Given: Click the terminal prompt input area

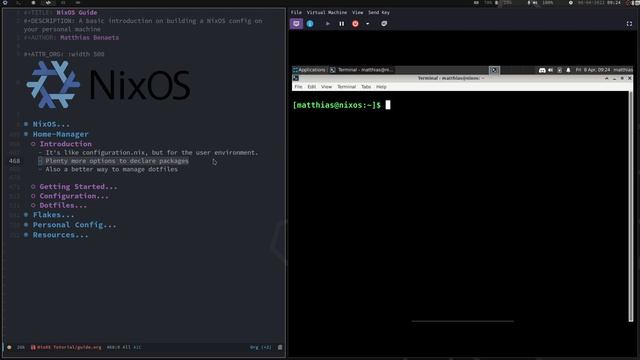Looking at the screenshot, I should [388, 105].
